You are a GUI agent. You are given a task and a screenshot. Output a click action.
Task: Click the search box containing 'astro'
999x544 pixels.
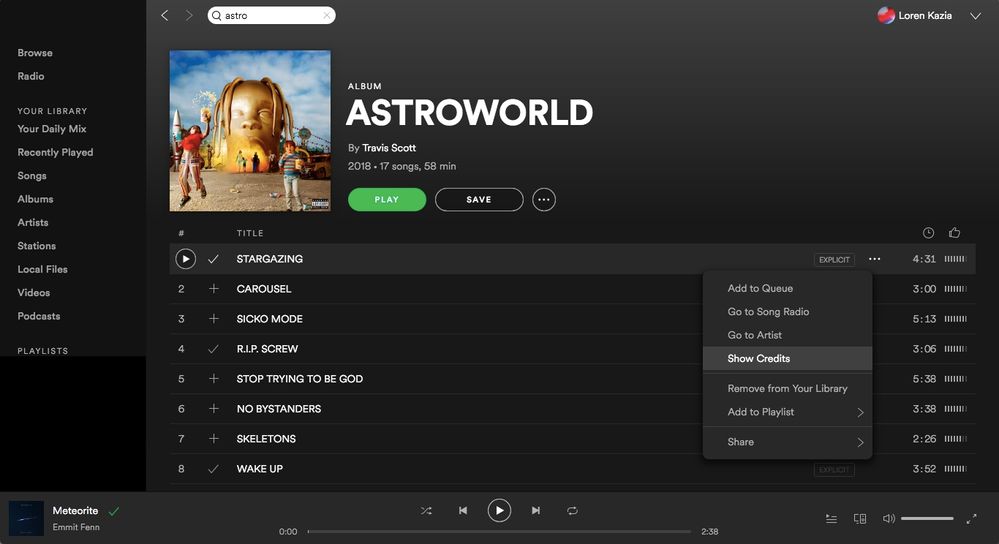point(271,15)
